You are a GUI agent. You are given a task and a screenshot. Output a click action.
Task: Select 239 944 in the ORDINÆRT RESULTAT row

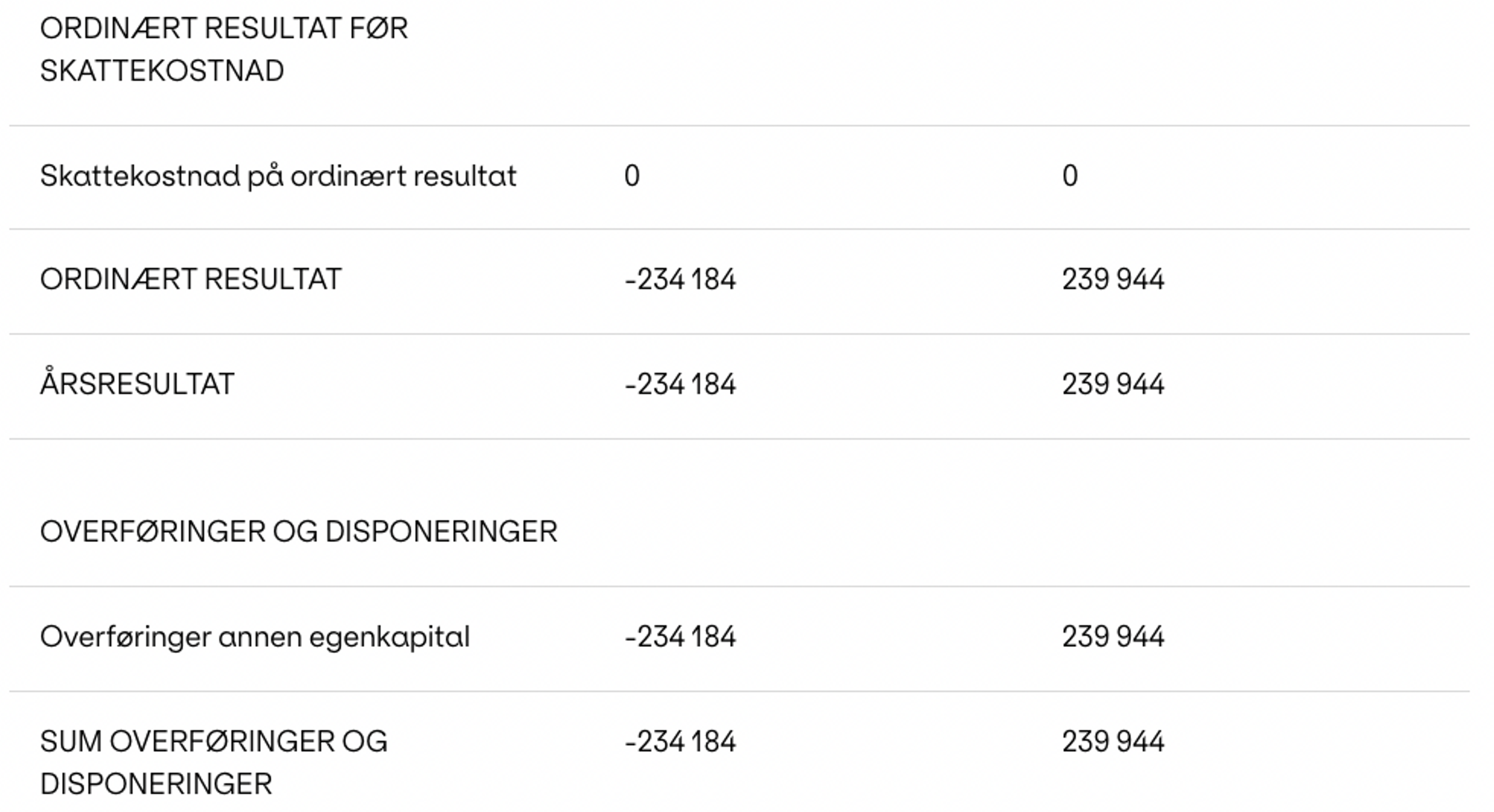click(1113, 279)
